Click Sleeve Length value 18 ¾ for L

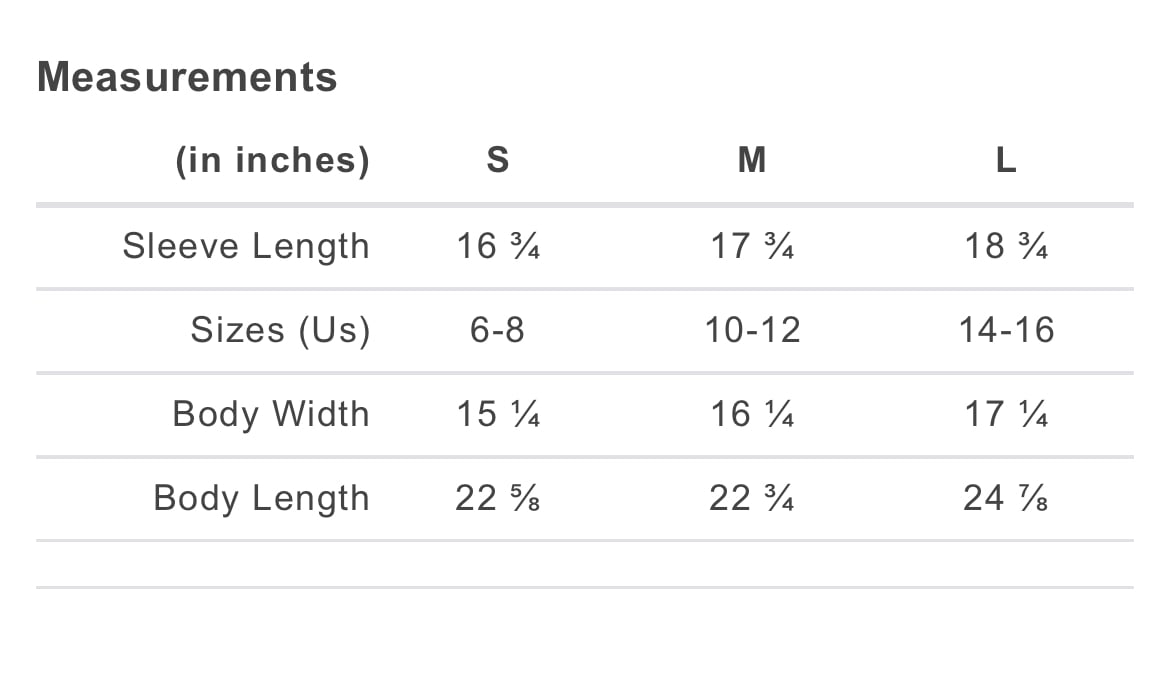1006,246
